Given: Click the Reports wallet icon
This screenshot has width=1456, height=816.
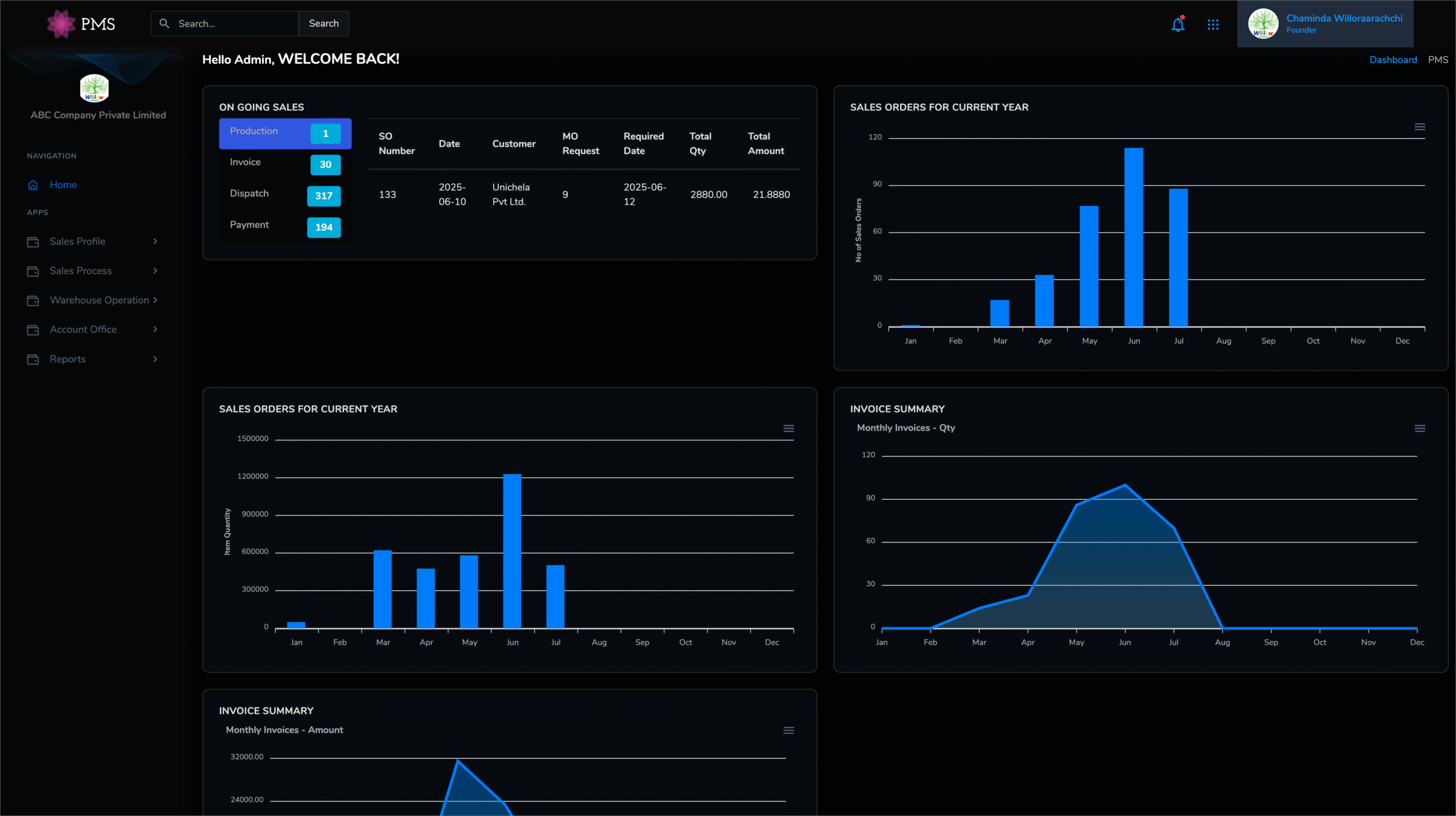Looking at the screenshot, I should [x=33, y=359].
